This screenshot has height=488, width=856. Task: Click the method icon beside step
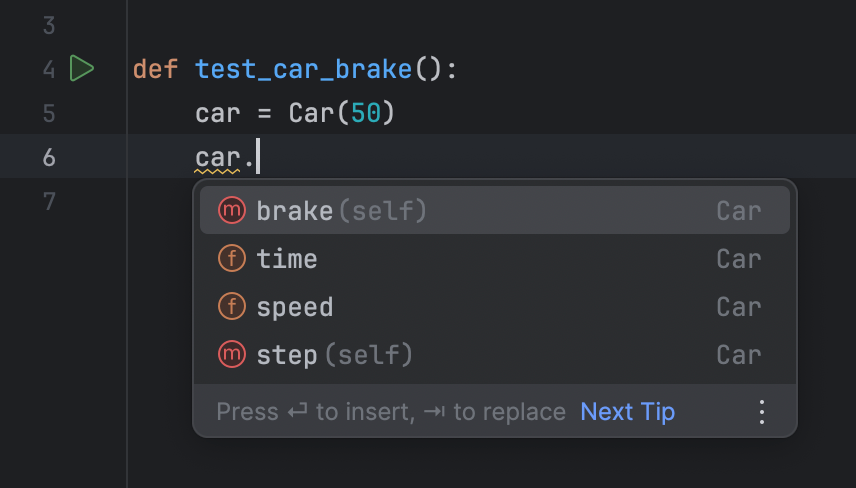click(x=231, y=355)
